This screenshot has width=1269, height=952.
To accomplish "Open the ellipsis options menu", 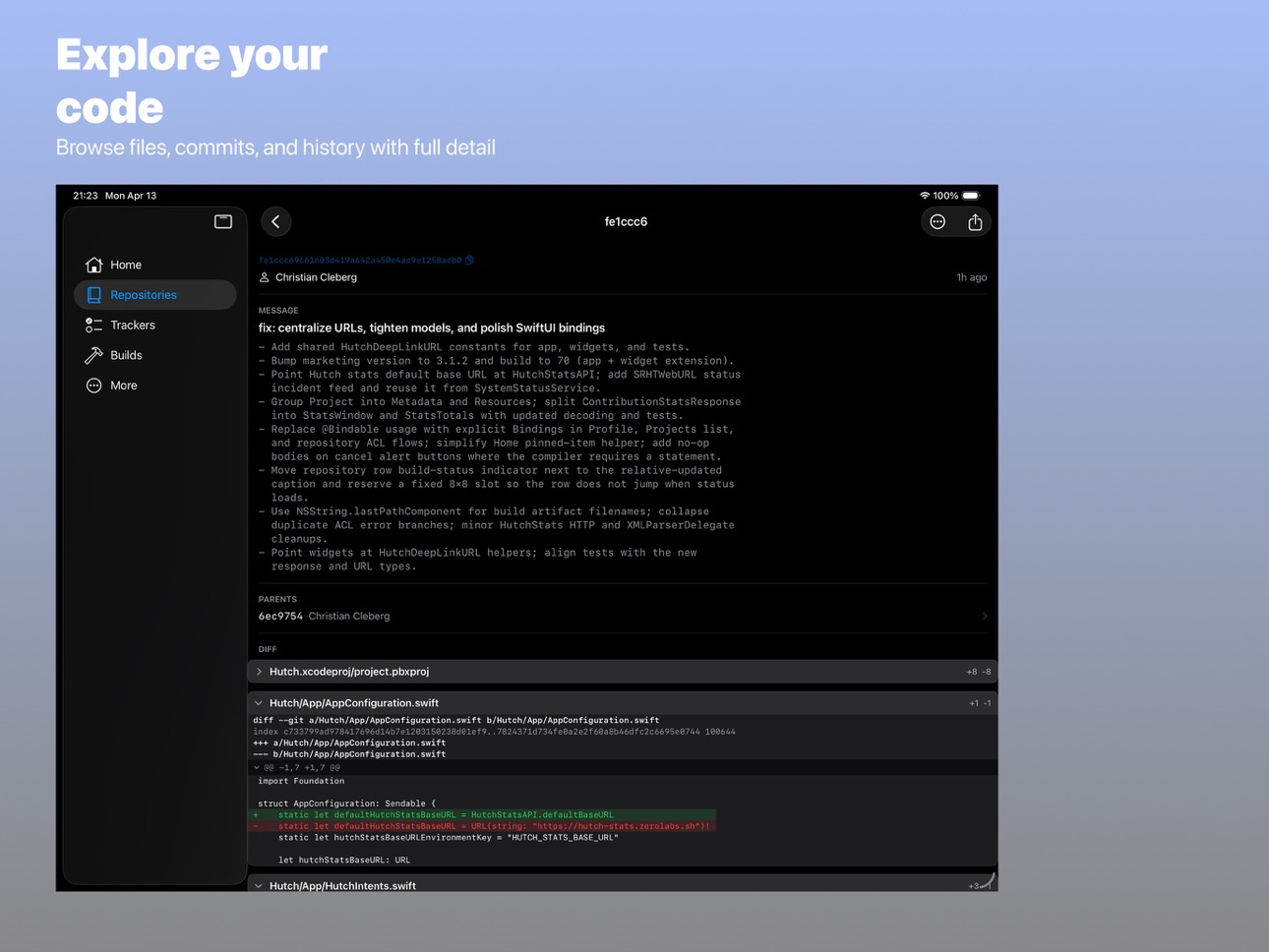I will tap(937, 222).
